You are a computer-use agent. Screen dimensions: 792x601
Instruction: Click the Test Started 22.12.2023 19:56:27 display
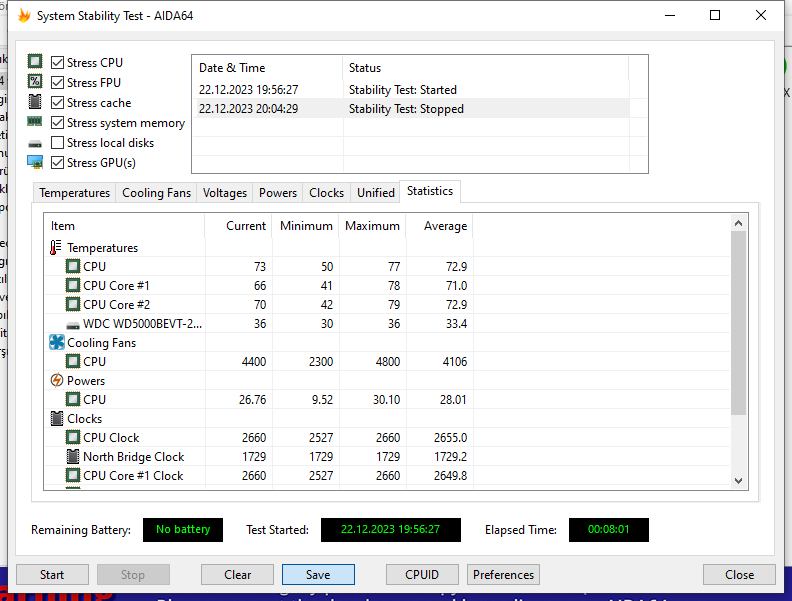(x=390, y=530)
